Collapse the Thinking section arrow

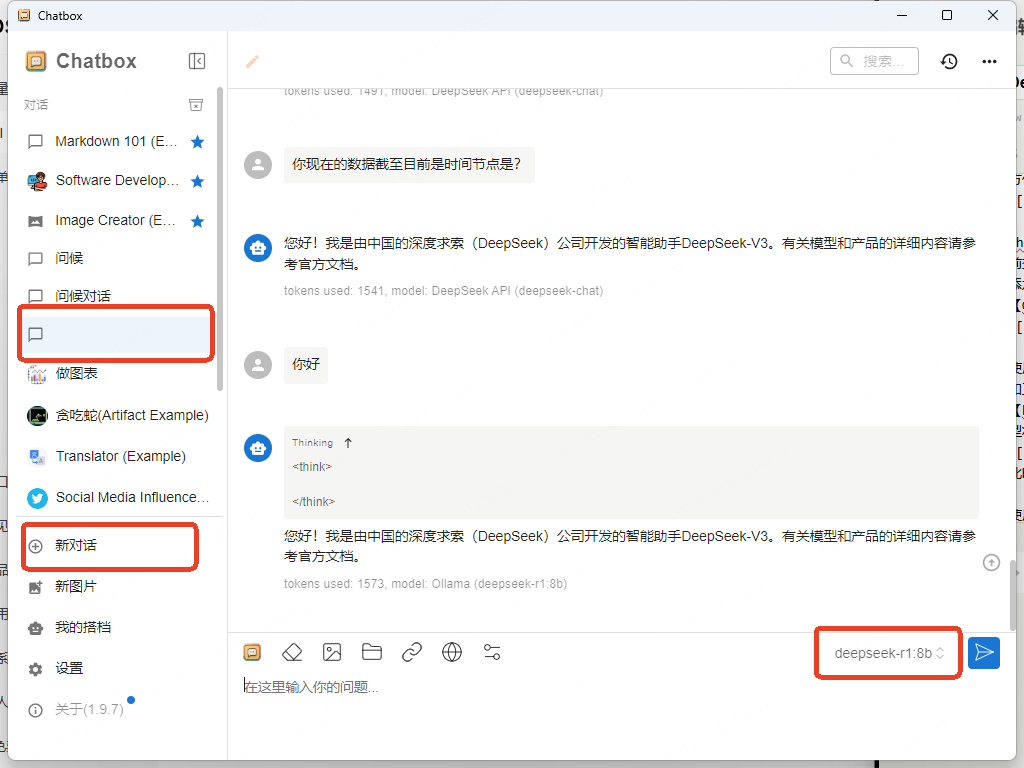pyautogui.click(x=348, y=443)
